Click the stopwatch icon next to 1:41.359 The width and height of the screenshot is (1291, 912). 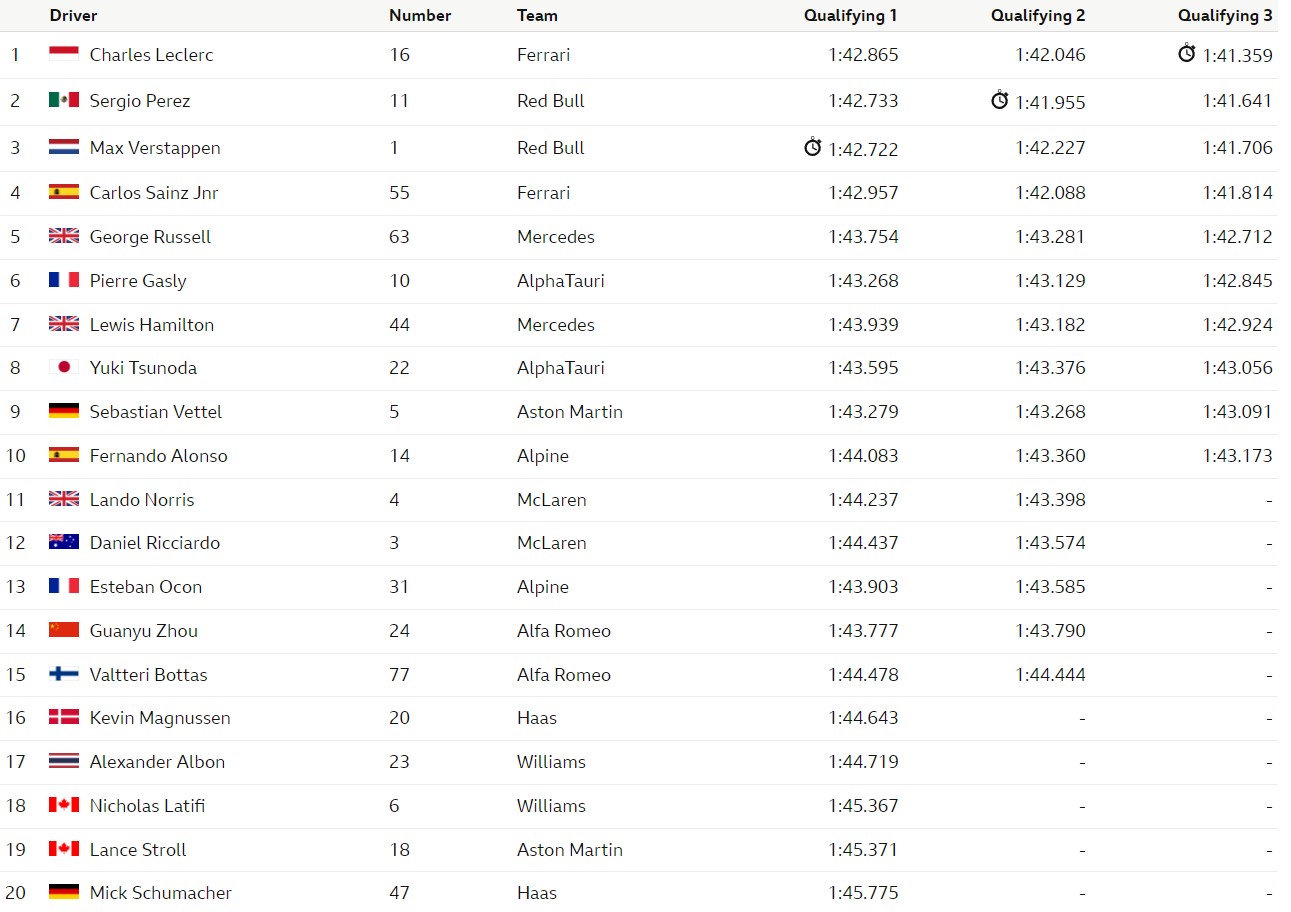point(1186,53)
